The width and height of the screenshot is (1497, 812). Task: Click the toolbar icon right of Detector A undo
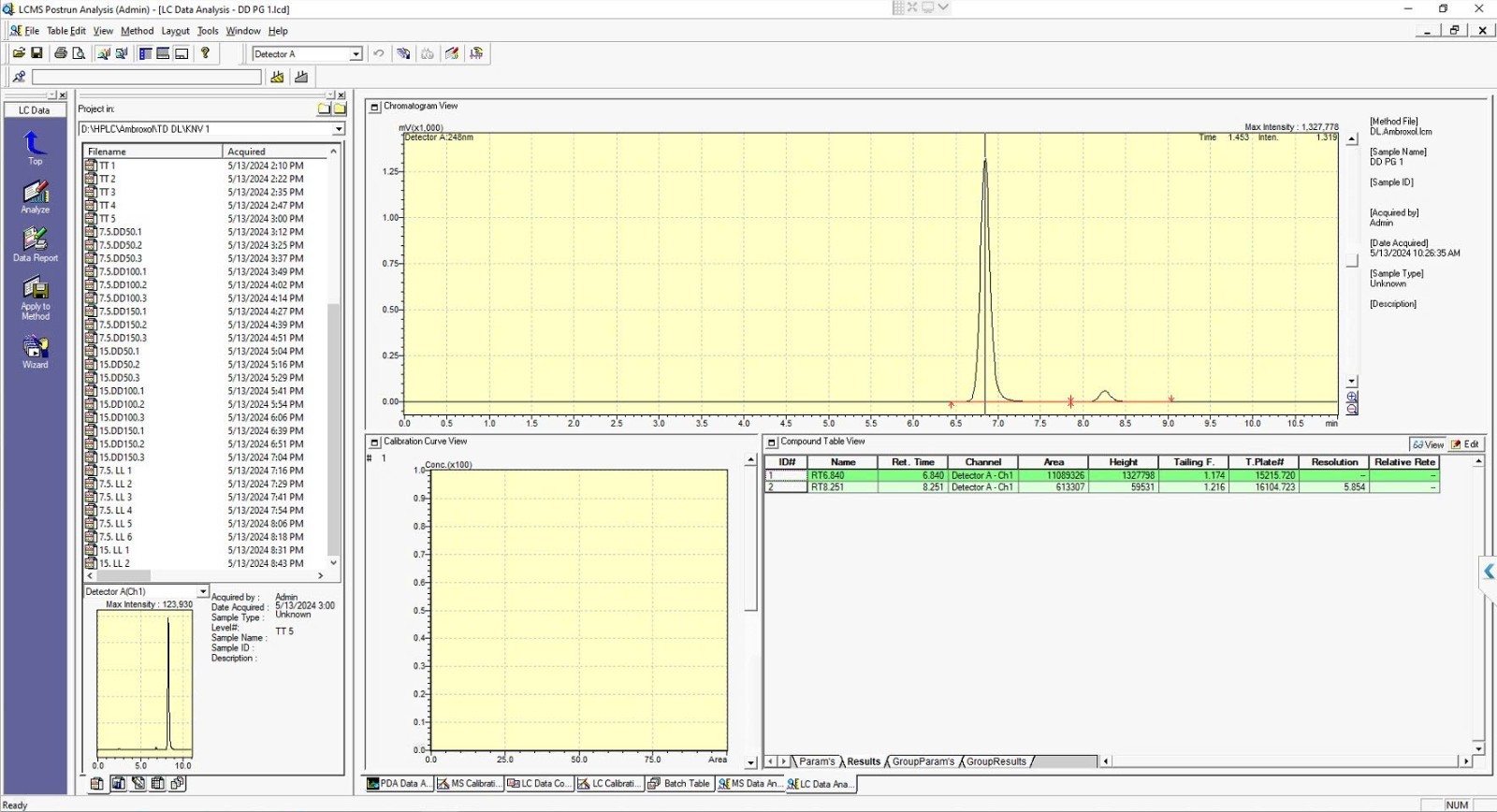(403, 53)
